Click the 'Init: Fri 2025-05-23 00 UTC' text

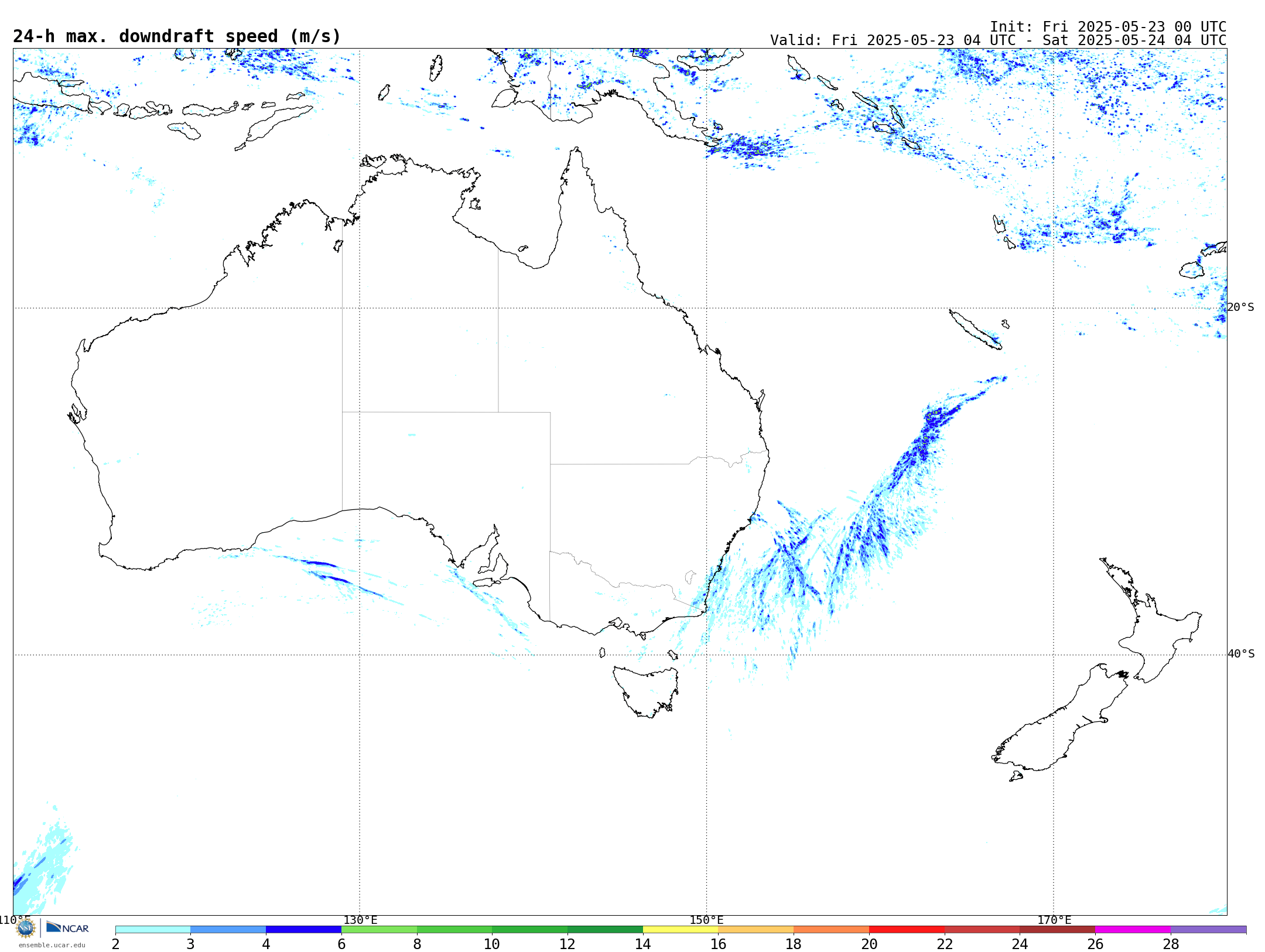click(1108, 27)
